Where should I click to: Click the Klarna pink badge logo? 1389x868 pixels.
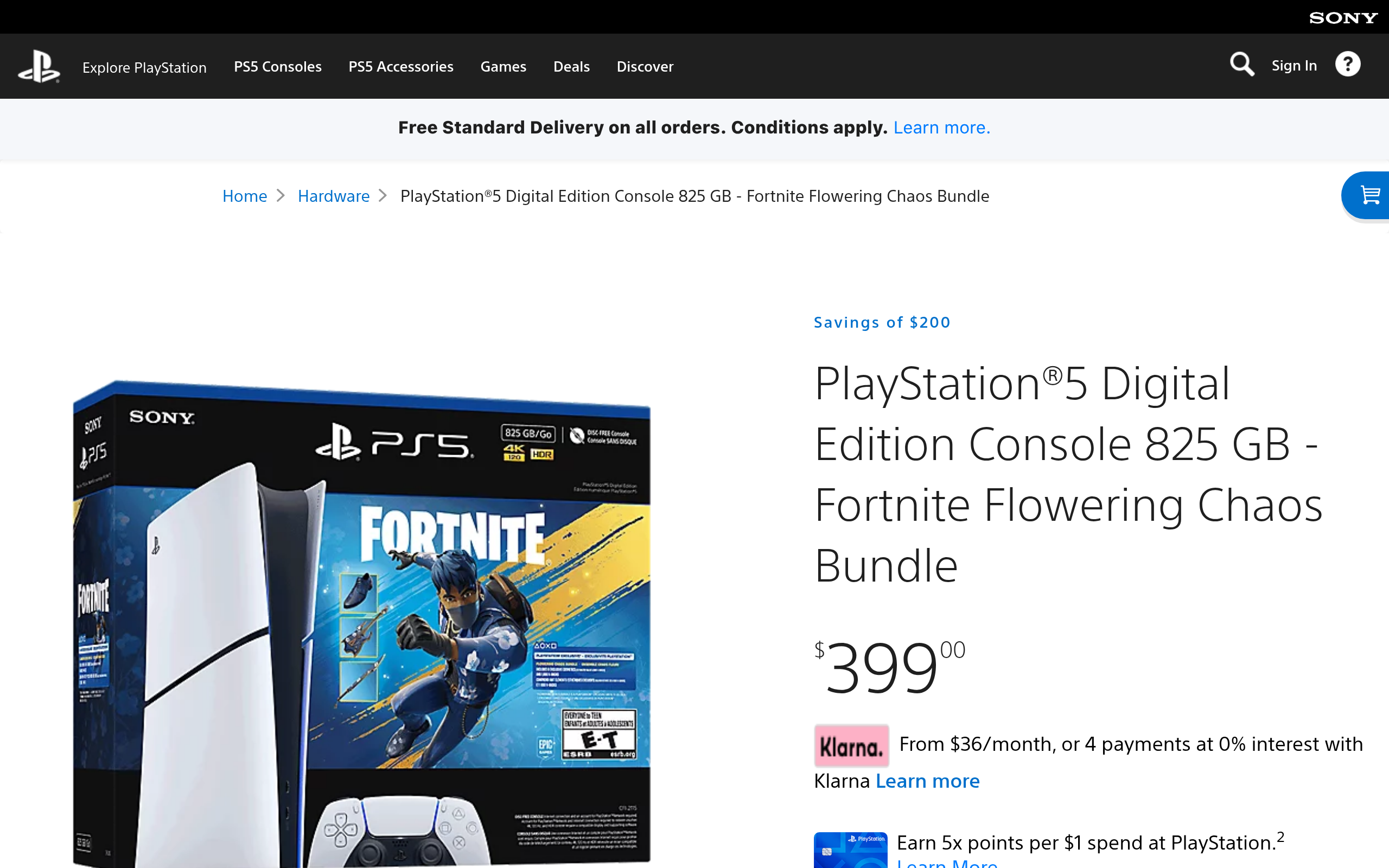coord(851,746)
